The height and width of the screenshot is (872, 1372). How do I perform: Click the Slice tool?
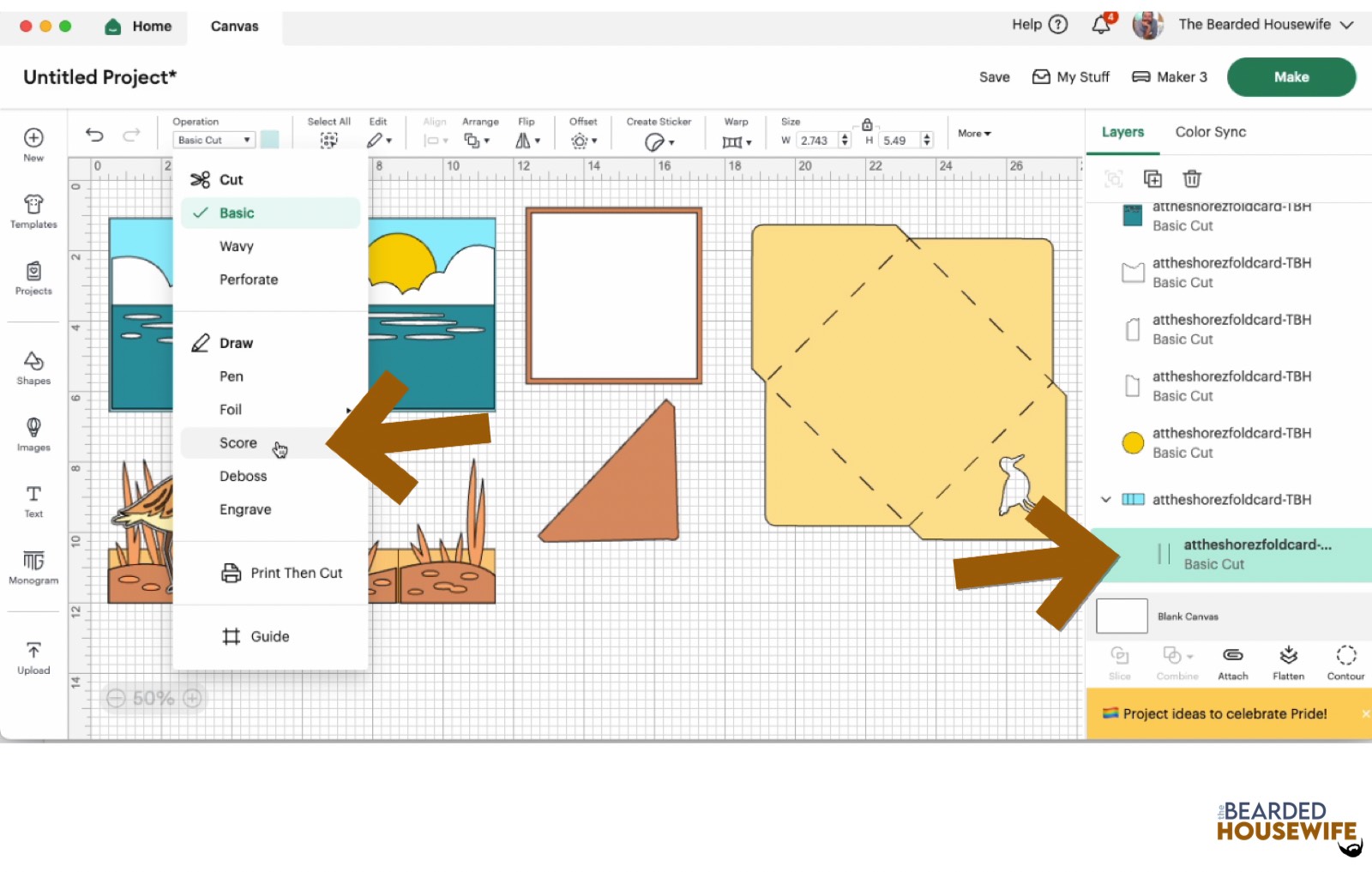[x=1119, y=663]
